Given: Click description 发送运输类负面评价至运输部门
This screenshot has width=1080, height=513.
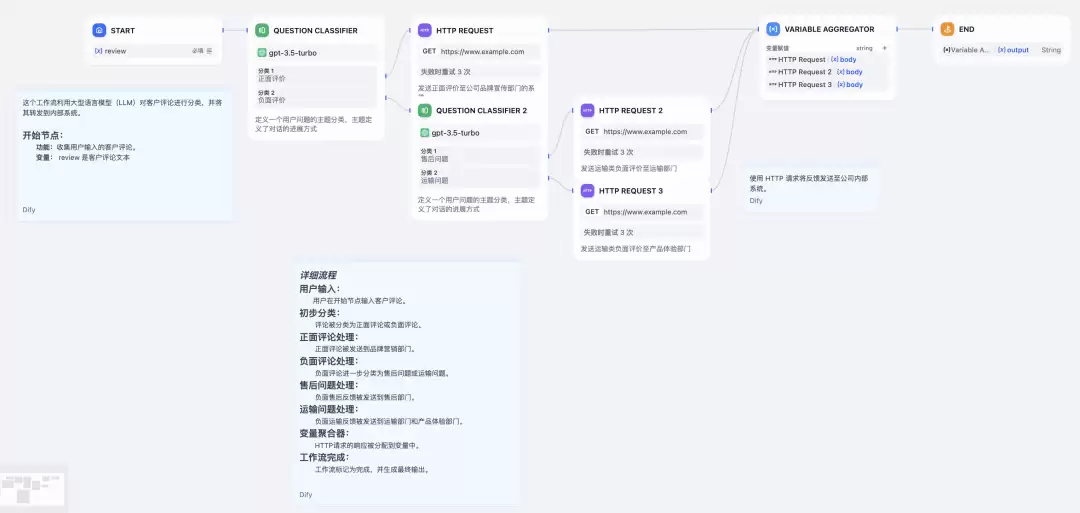Looking at the screenshot, I should [629, 168].
